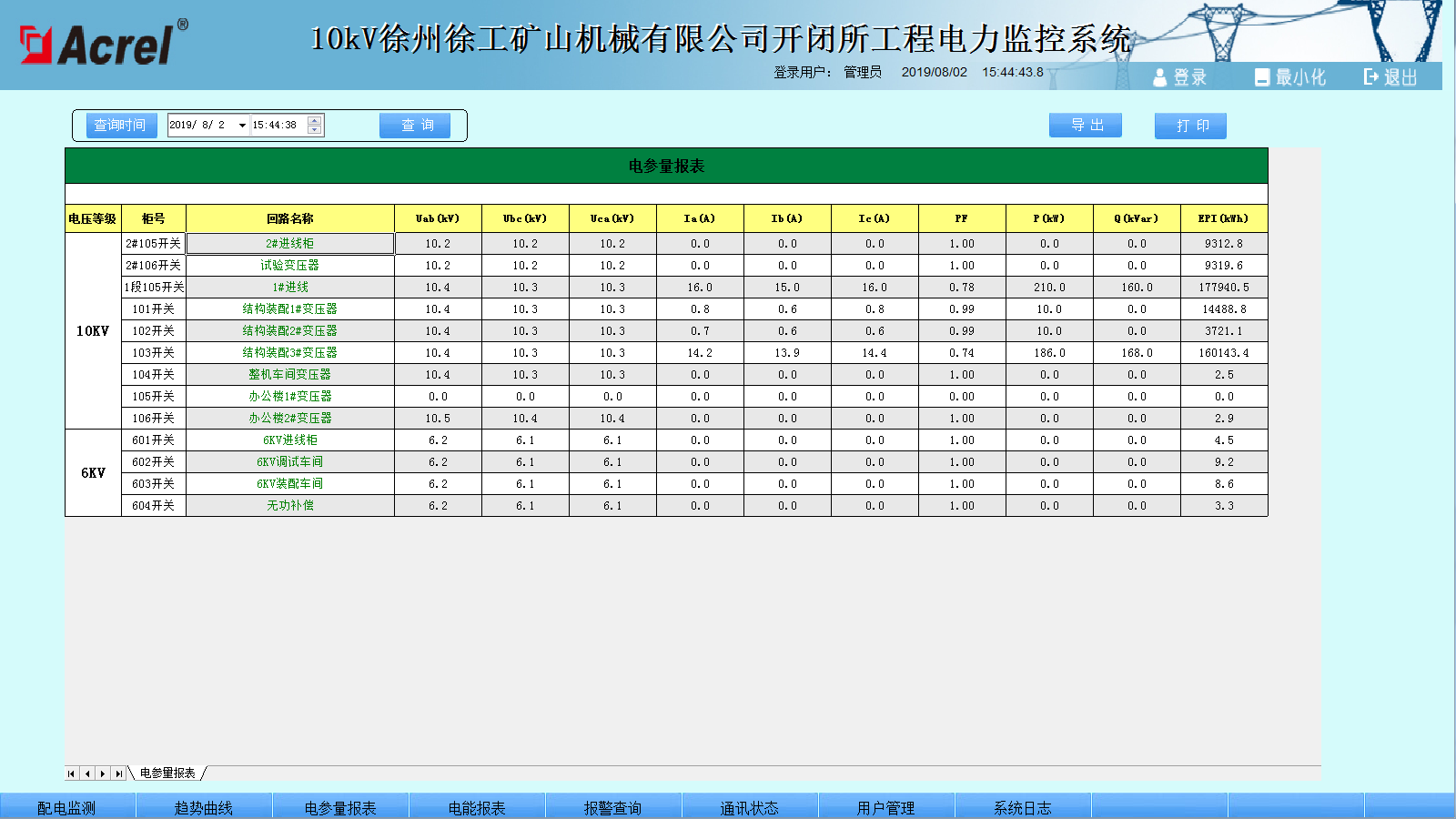
Task: Click the 打印 print button
Action: coord(1190,126)
